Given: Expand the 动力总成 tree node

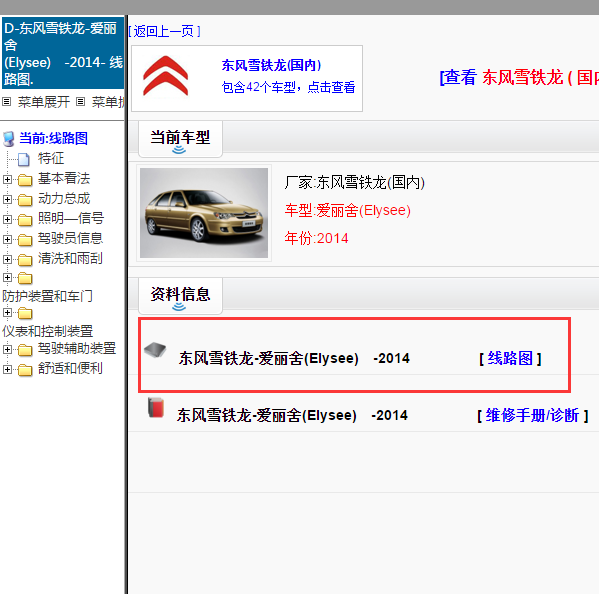Looking at the screenshot, I should 7,199.
